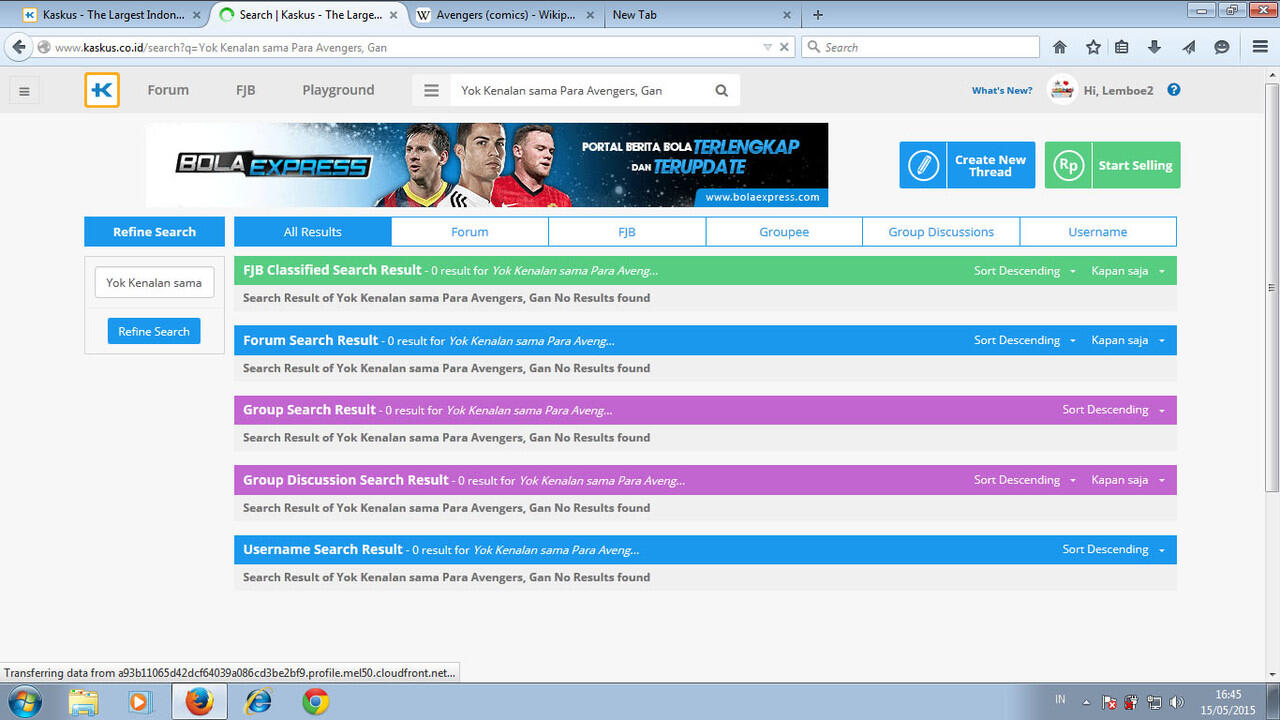Select the All Results tab
1280x720 pixels.
(313, 232)
